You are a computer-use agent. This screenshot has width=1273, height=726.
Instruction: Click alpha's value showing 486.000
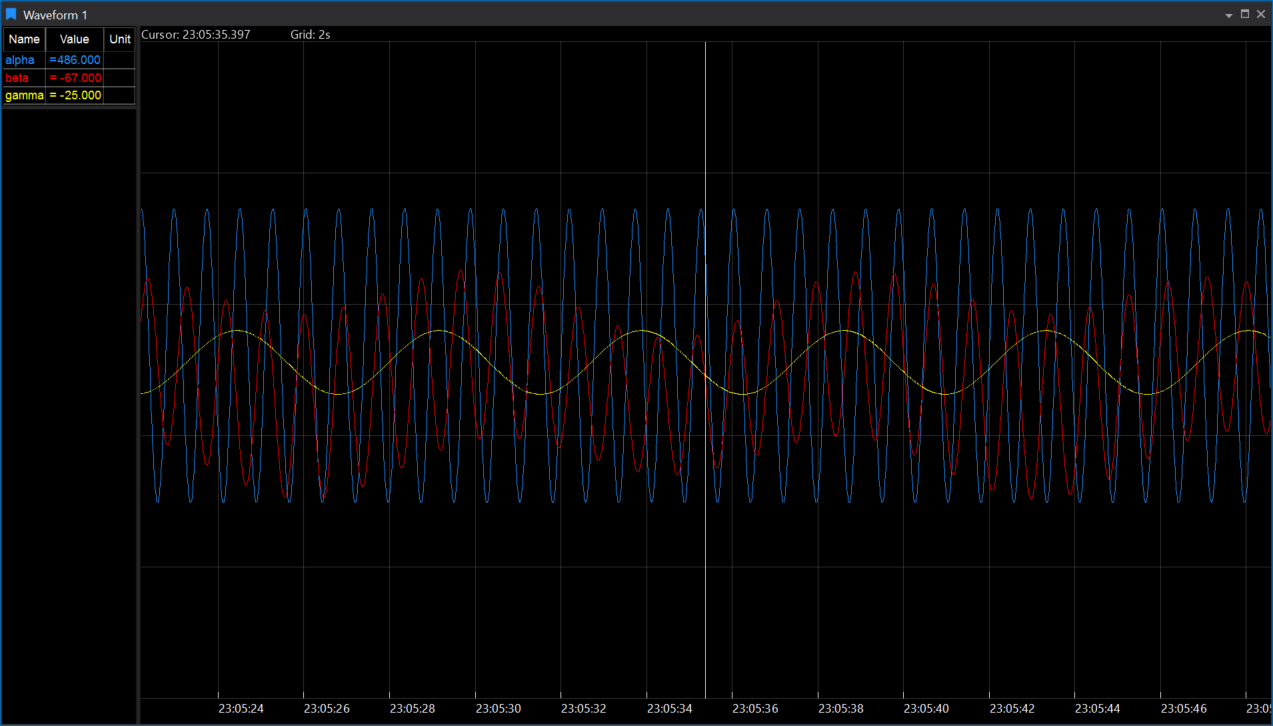point(75,59)
